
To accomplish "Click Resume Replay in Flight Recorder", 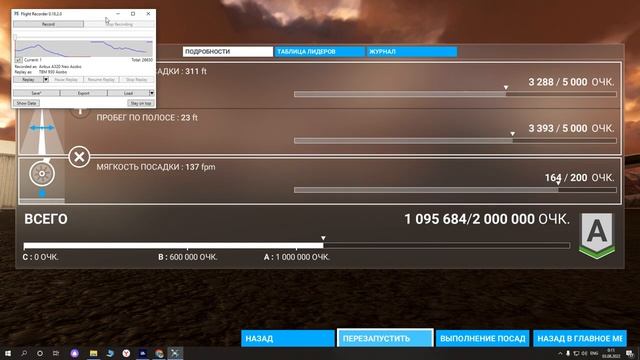I will pos(101,80).
